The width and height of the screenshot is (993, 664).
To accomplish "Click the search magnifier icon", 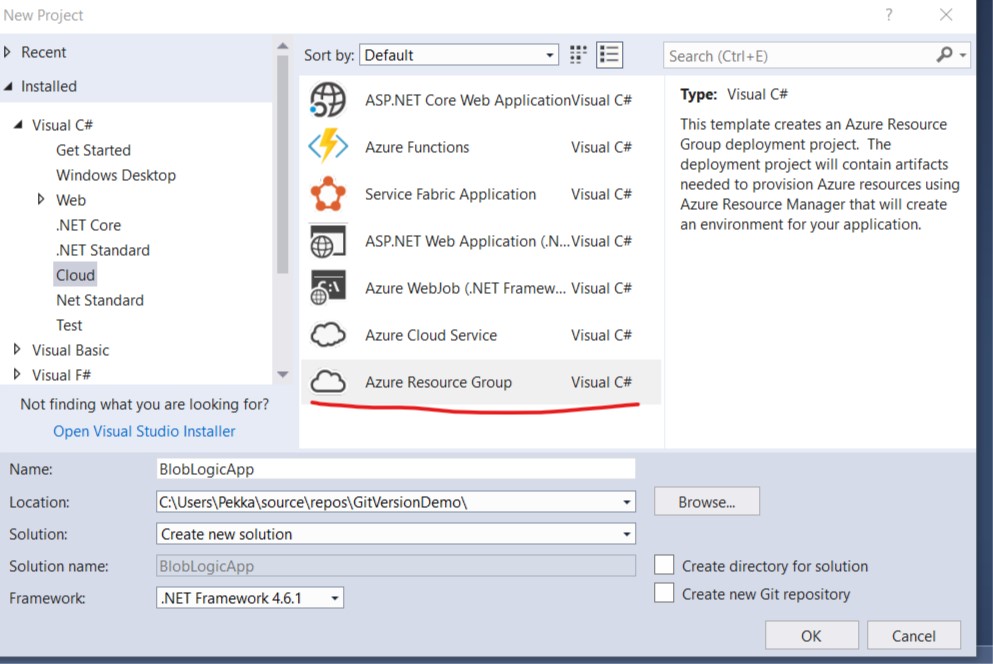I will 944,55.
